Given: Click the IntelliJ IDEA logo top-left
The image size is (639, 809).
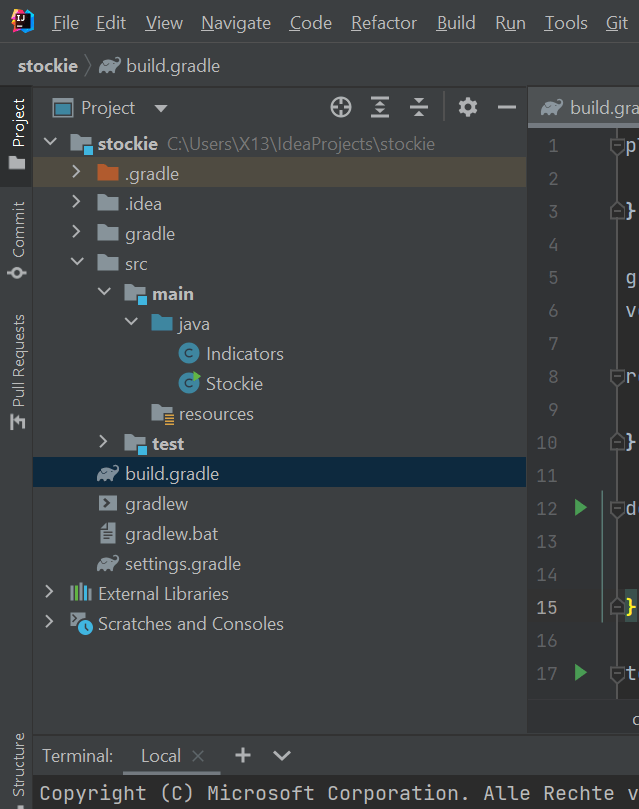Looking at the screenshot, I should point(20,20).
